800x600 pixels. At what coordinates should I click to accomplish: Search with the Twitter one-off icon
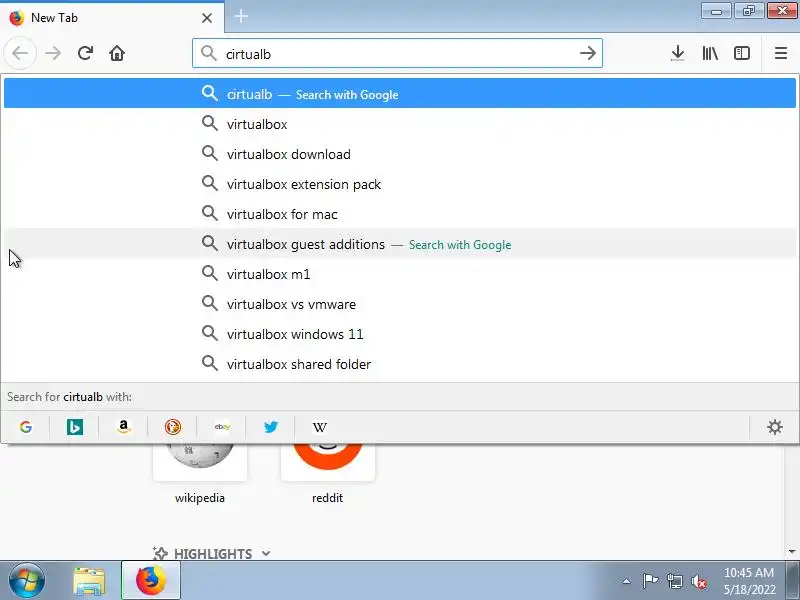tap(270, 427)
